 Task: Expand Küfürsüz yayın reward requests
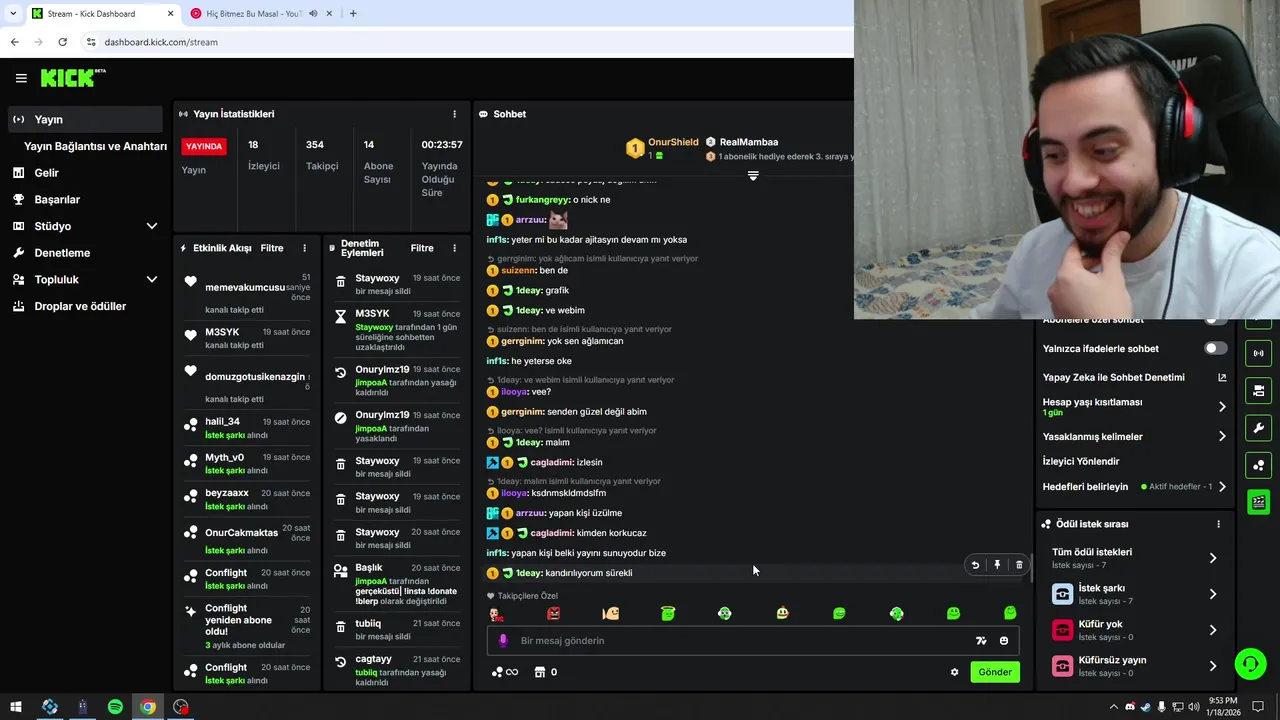pos(1213,666)
